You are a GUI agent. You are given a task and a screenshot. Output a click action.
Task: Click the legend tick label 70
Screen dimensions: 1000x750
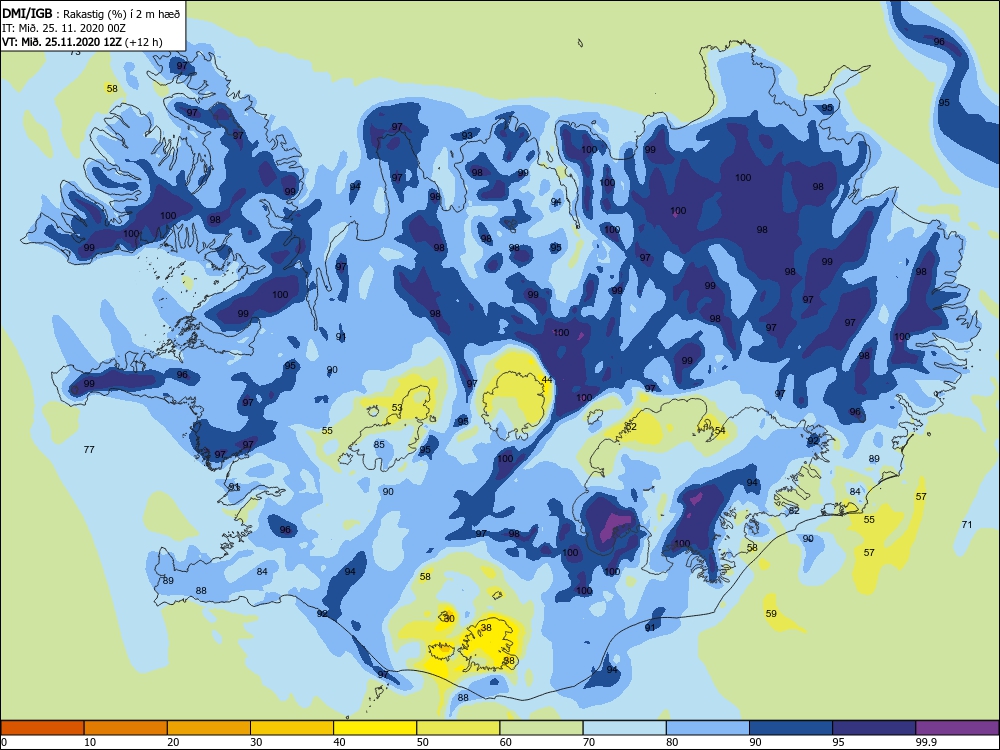click(589, 742)
